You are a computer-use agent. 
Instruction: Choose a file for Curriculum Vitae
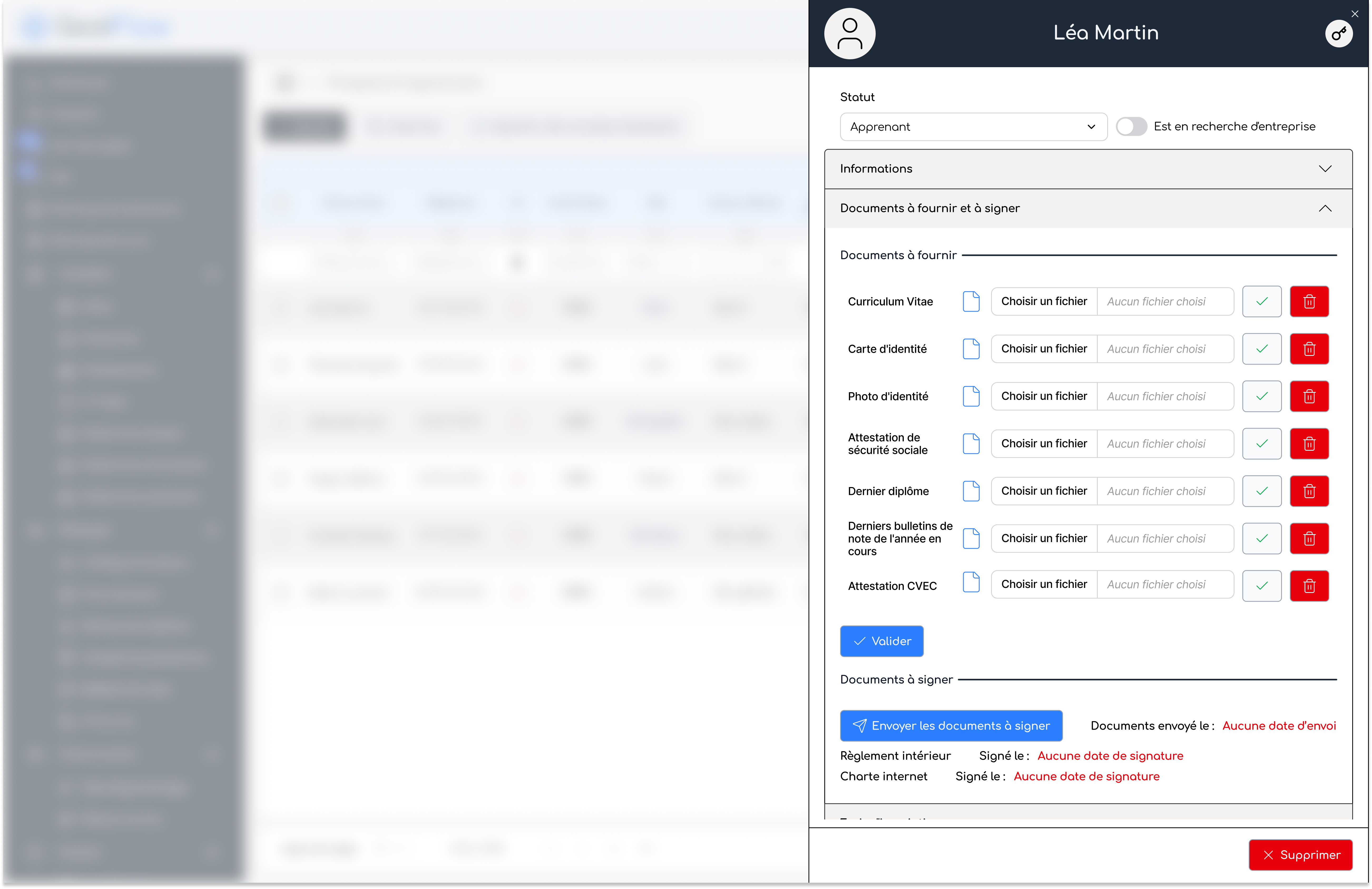tap(1043, 302)
